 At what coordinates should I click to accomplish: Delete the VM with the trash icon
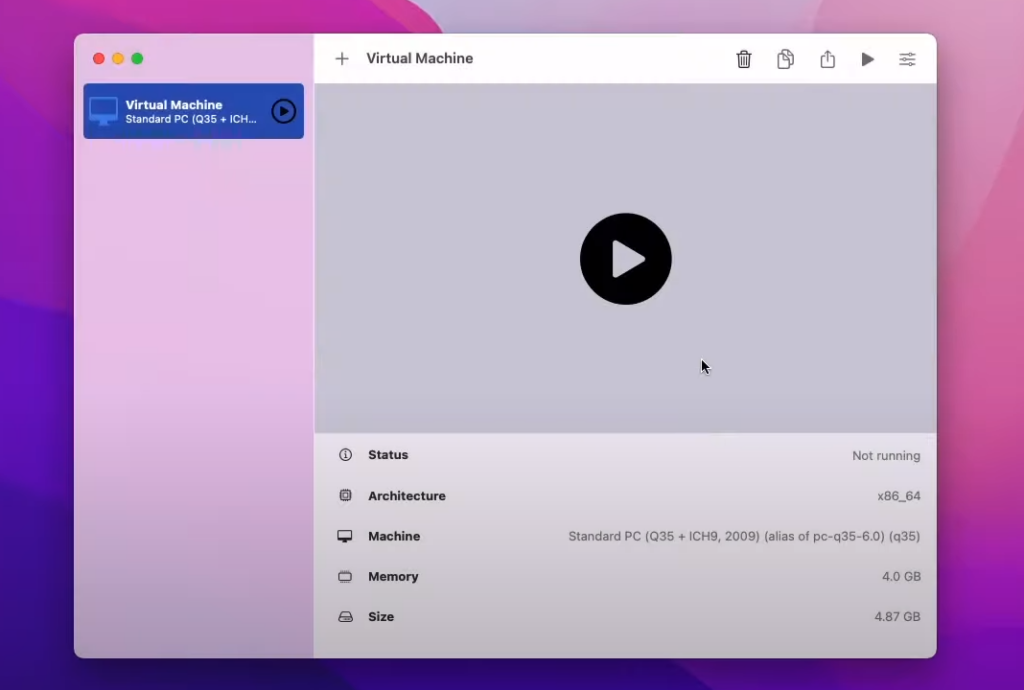[x=744, y=59]
